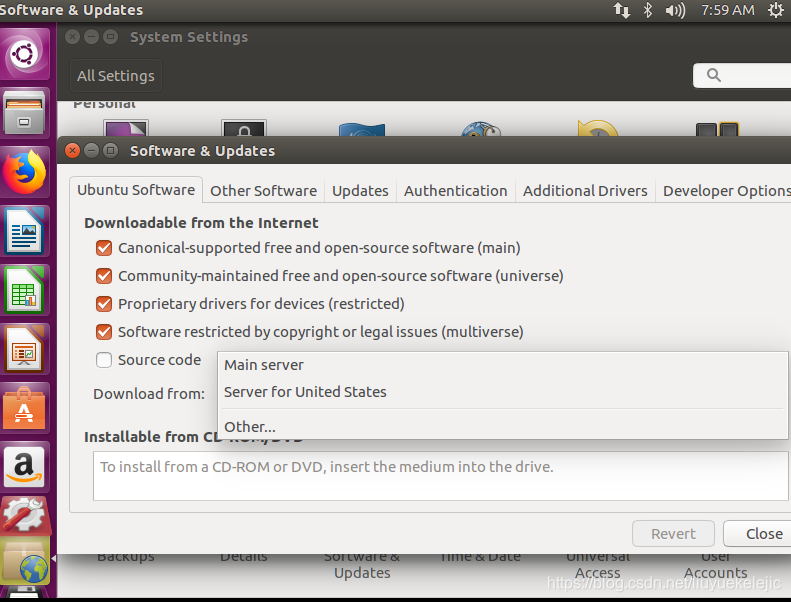Open the Developer Options tab
Viewport: 791px width, 602px height.
[724, 191]
